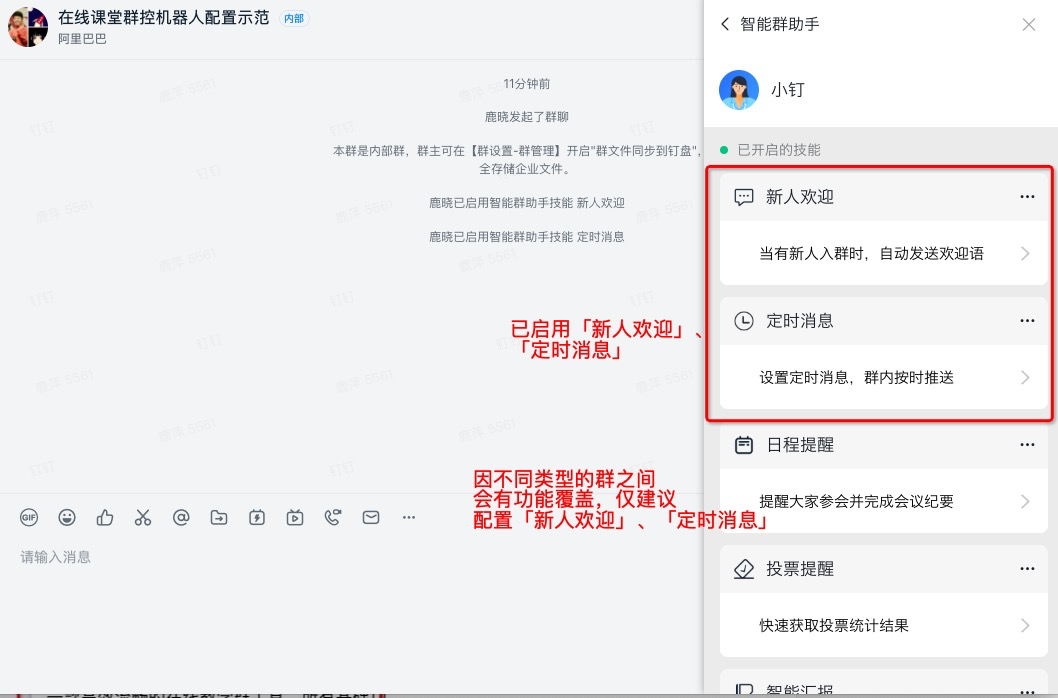Click the 新人欢迎 speech bubble icon
1058x698 pixels.
pyautogui.click(x=744, y=197)
